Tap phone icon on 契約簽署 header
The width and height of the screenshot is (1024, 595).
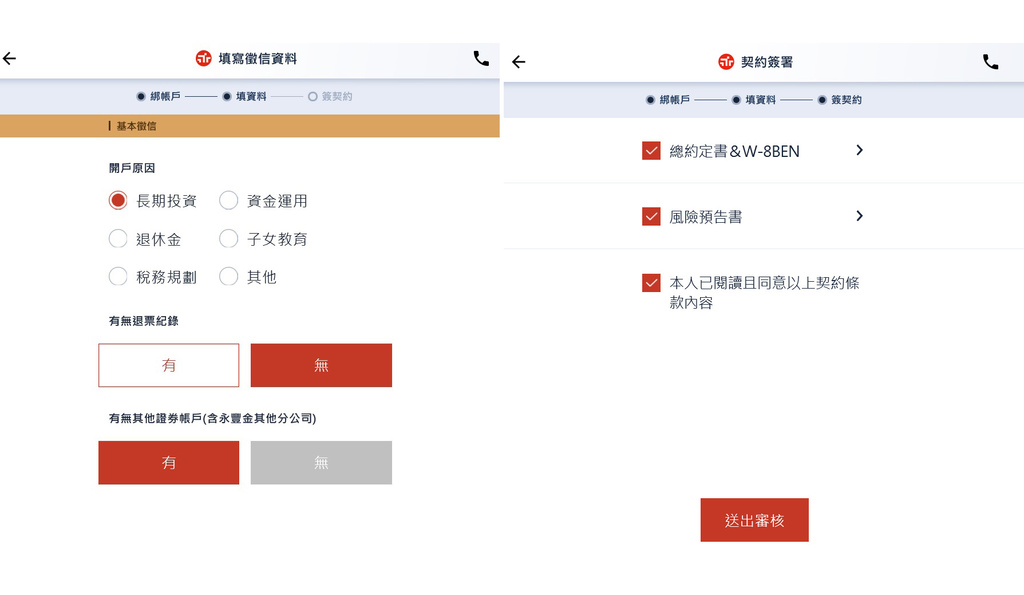click(991, 62)
